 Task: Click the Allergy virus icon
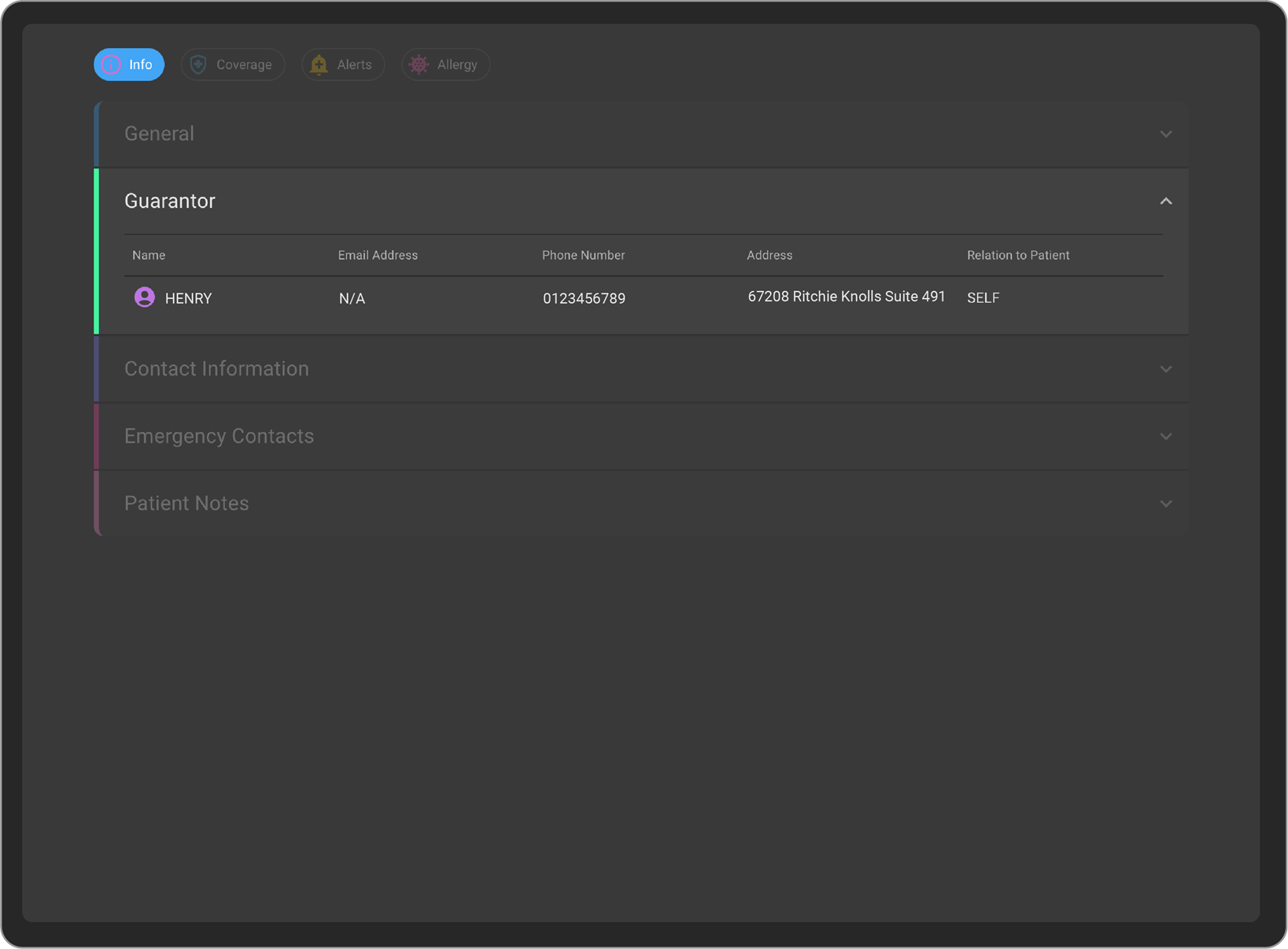419,65
